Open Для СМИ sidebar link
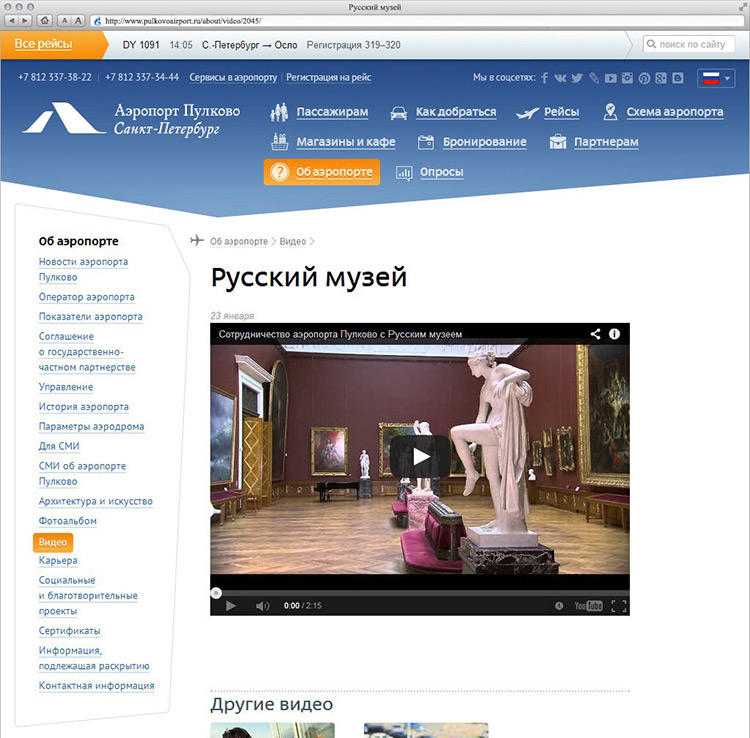The height and width of the screenshot is (738, 750). (x=59, y=446)
